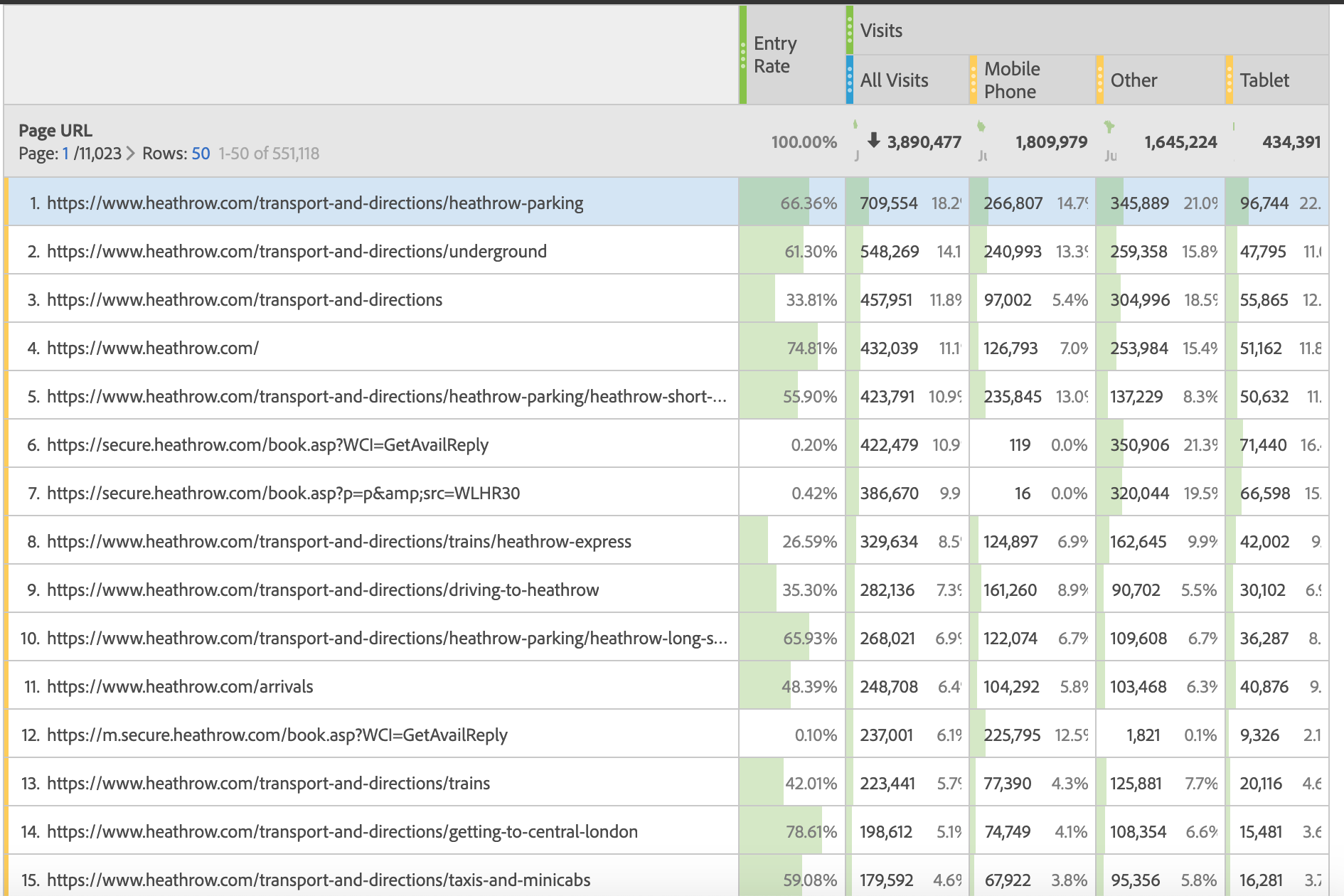1344x896 pixels.
Task: Click the 434,391 Tablet total
Action: tap(1291, 142)
